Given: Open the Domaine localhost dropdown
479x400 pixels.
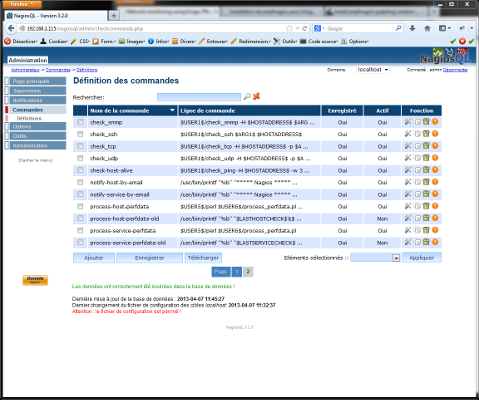Looking at the screenshot, I should 373,70.
